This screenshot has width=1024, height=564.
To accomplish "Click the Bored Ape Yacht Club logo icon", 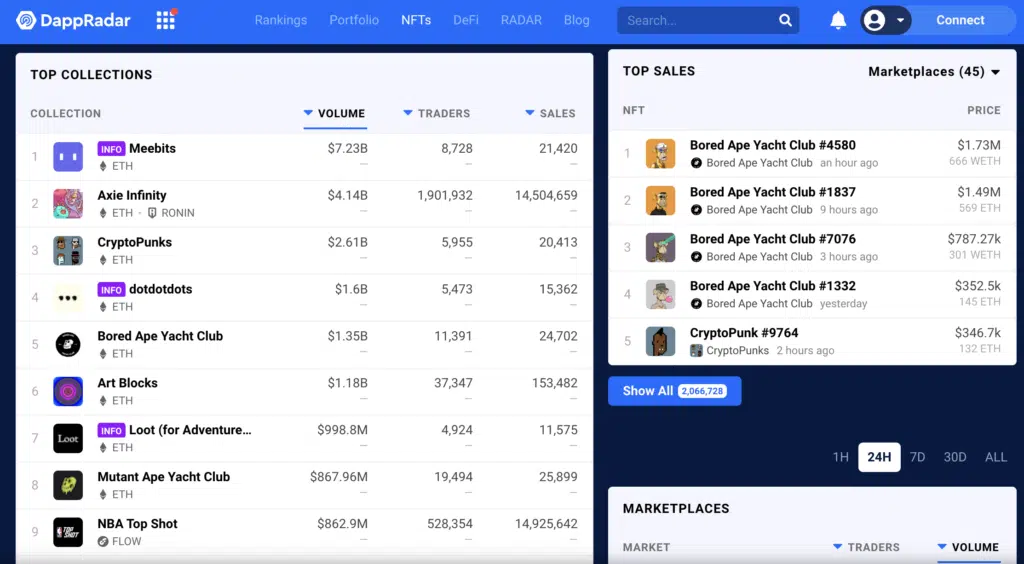I will tap(68, 345).
